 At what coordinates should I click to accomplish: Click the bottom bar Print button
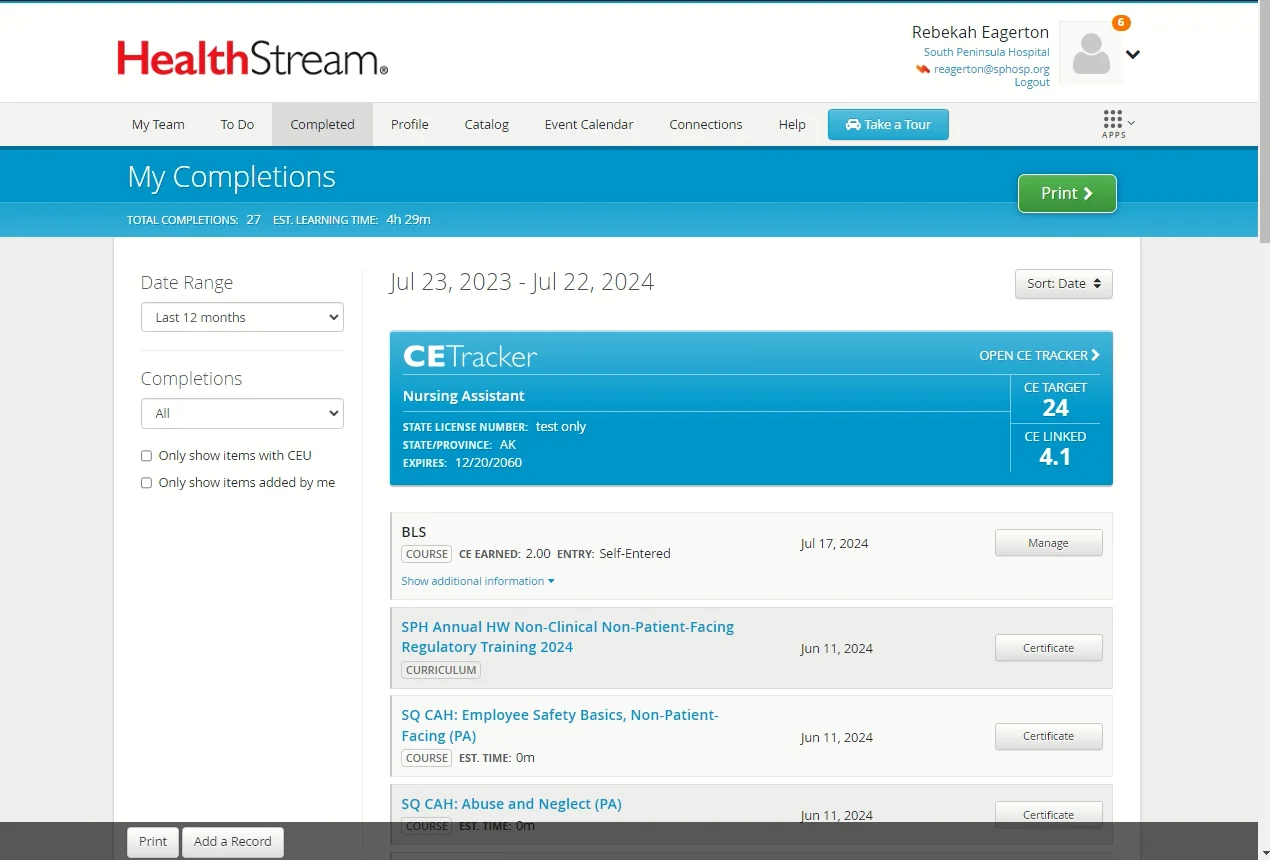[153, 842]
